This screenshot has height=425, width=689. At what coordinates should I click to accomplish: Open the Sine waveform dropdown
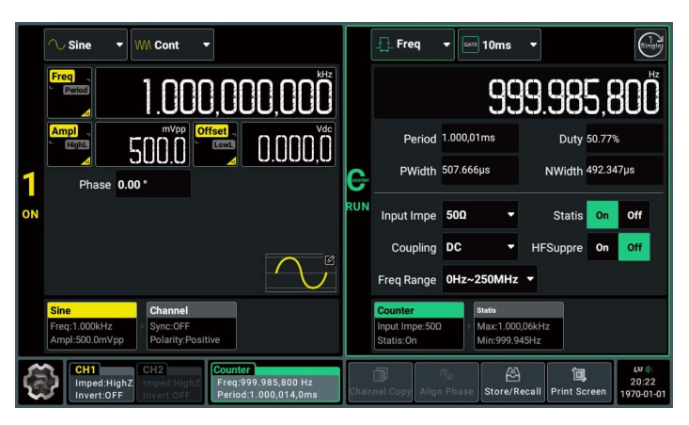click(x=86, y=45)
